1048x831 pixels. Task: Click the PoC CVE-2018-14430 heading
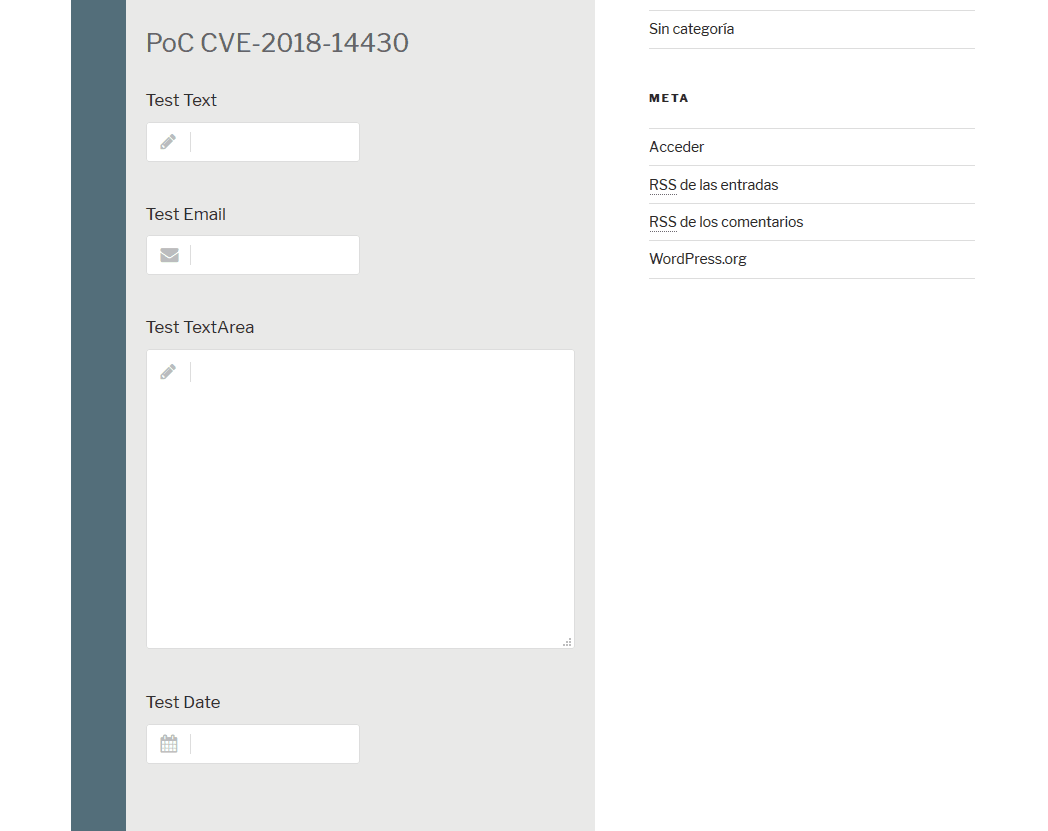click(277, 43)
